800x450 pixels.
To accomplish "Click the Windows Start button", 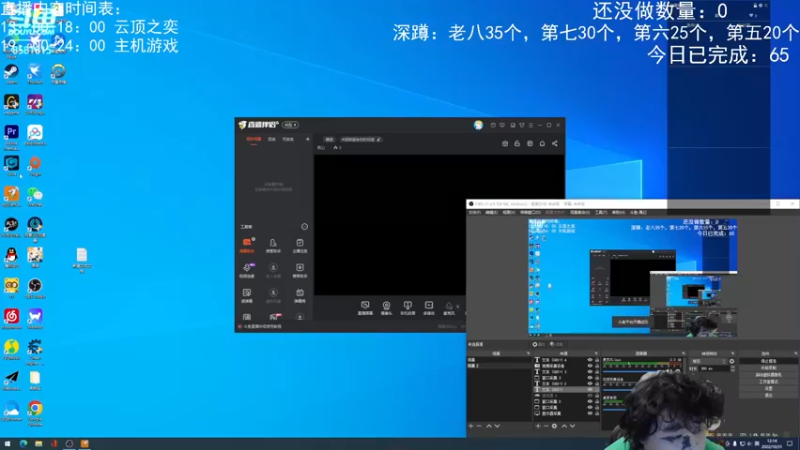I will click(7, 444).
